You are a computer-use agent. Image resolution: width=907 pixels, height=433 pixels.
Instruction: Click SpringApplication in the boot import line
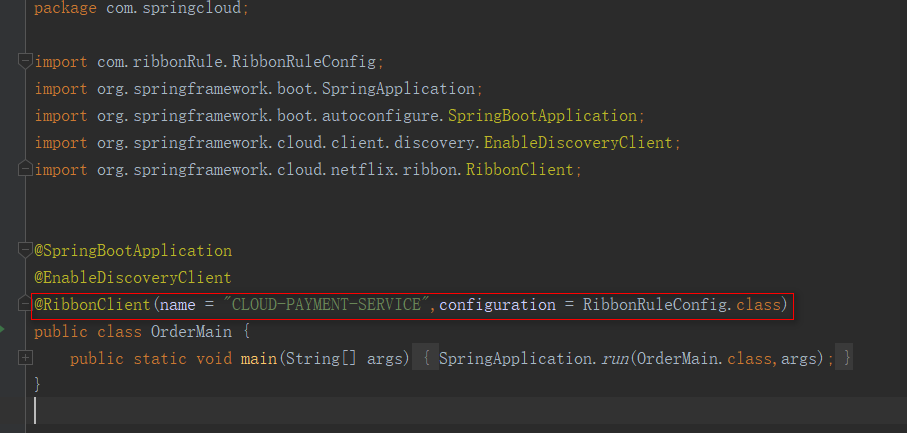tap(399, 89)
